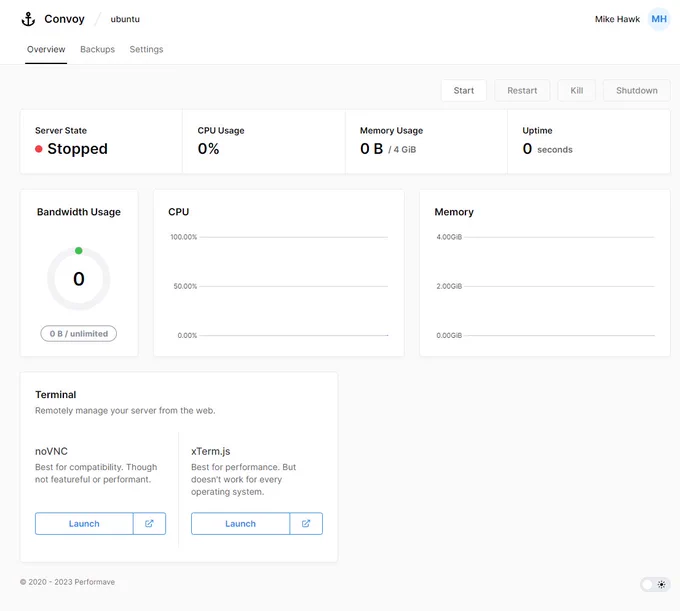Click the Memory chart heading

[x=454, y=212]
